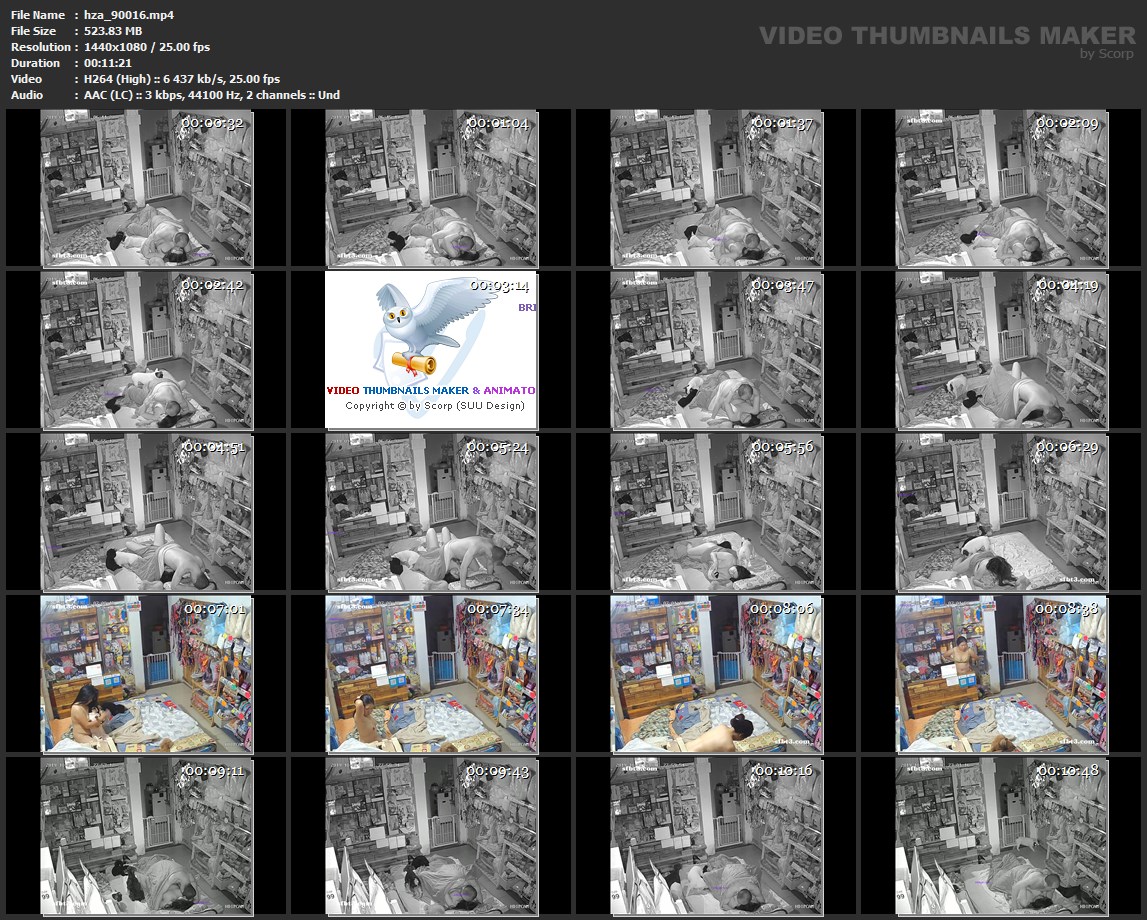
Task: Click the "by Scorp" text in header
Action: click(1107, 54)
